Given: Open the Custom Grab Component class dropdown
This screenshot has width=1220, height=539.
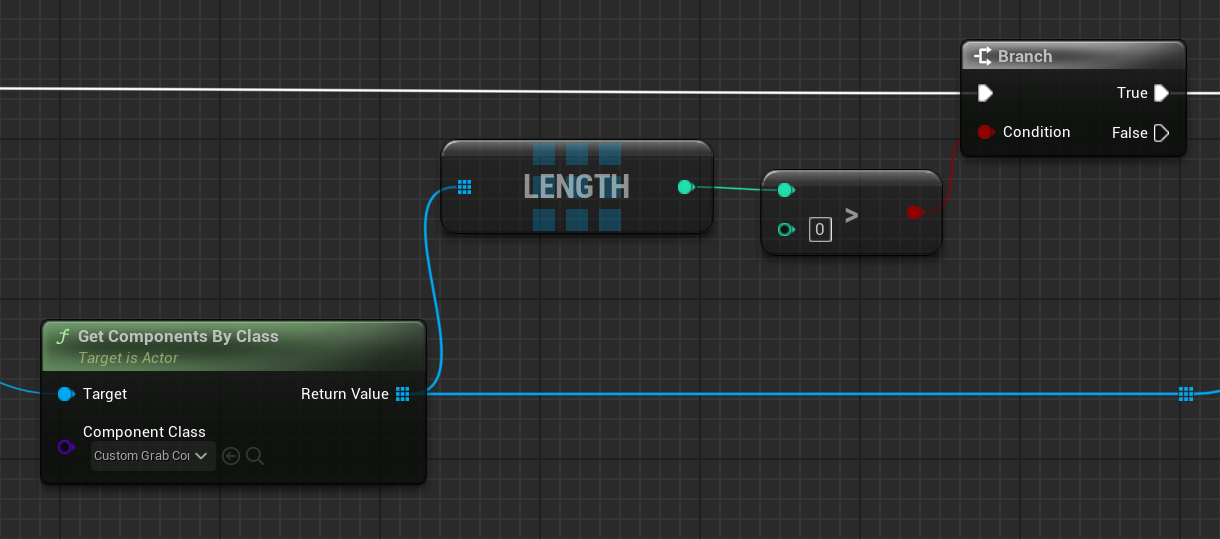Looking at the screenshot, I should 152,456.
